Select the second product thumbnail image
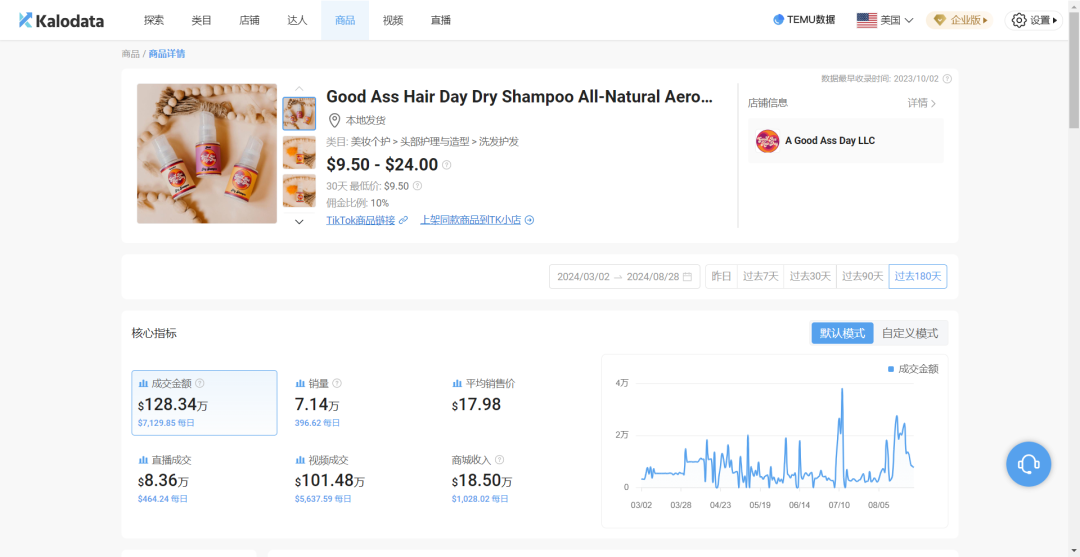Viewport: 1080px width, 557px height. 299,152
